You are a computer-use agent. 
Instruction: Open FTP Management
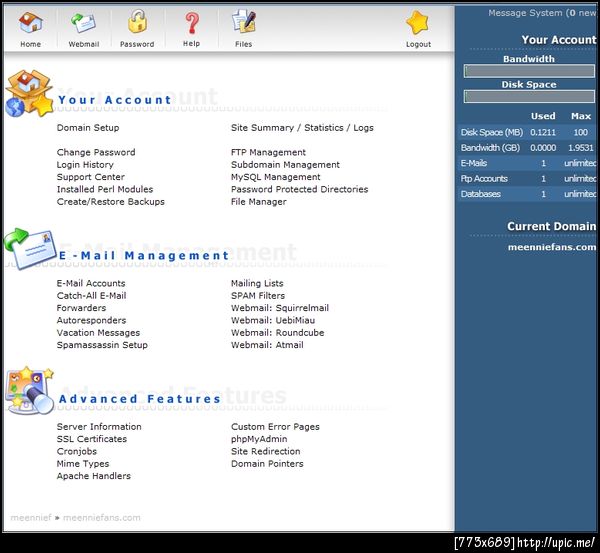[268, 152]
